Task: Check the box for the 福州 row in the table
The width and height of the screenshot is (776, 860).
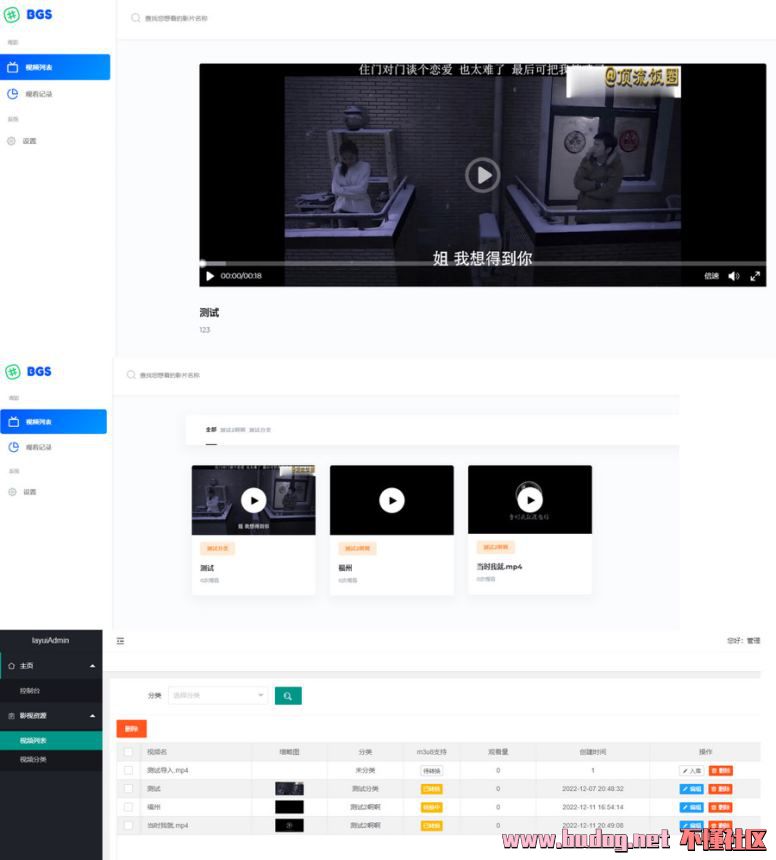Action: click(128, 807)
